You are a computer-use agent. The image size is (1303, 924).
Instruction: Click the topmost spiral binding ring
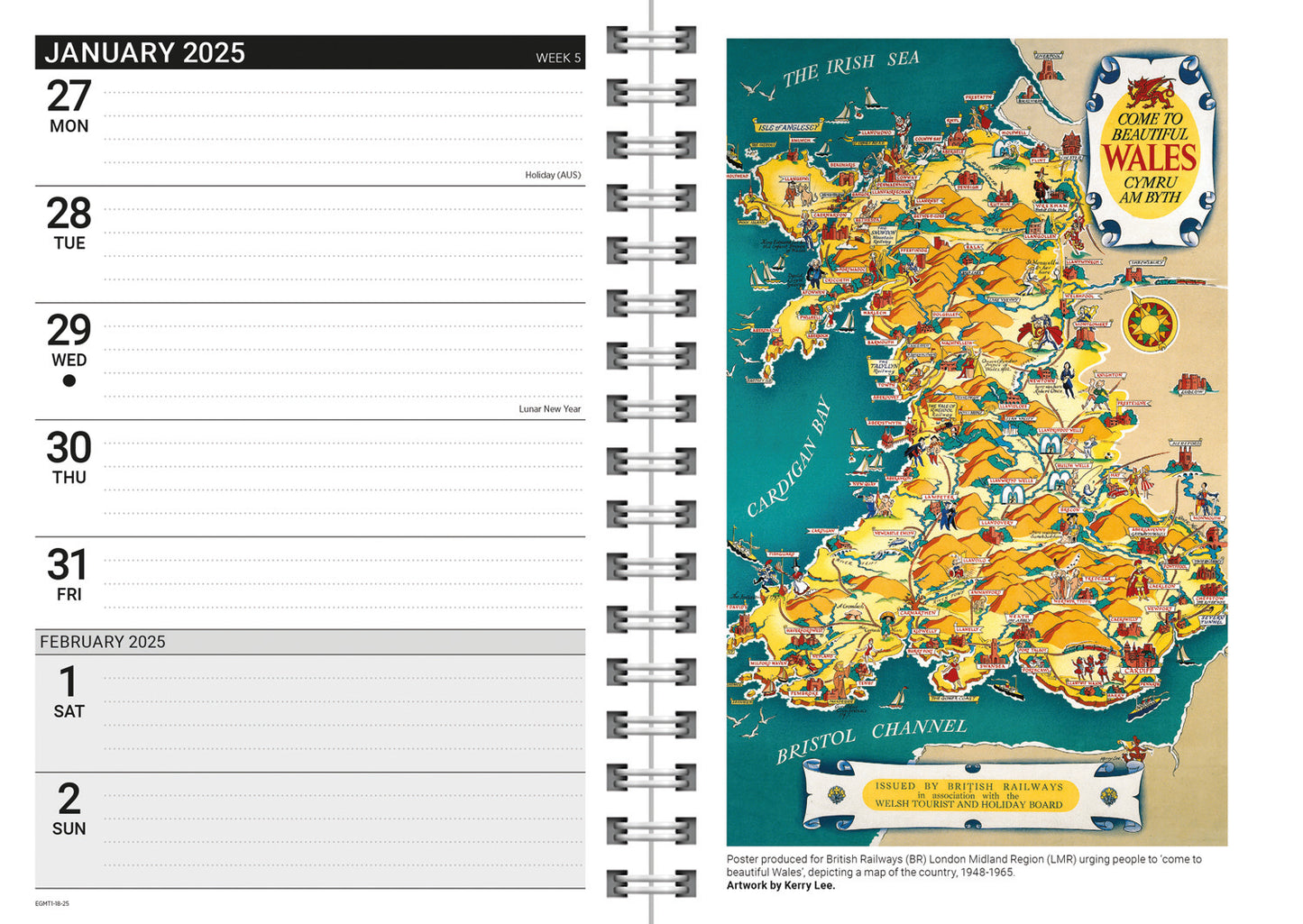click(x=651, y=40)
